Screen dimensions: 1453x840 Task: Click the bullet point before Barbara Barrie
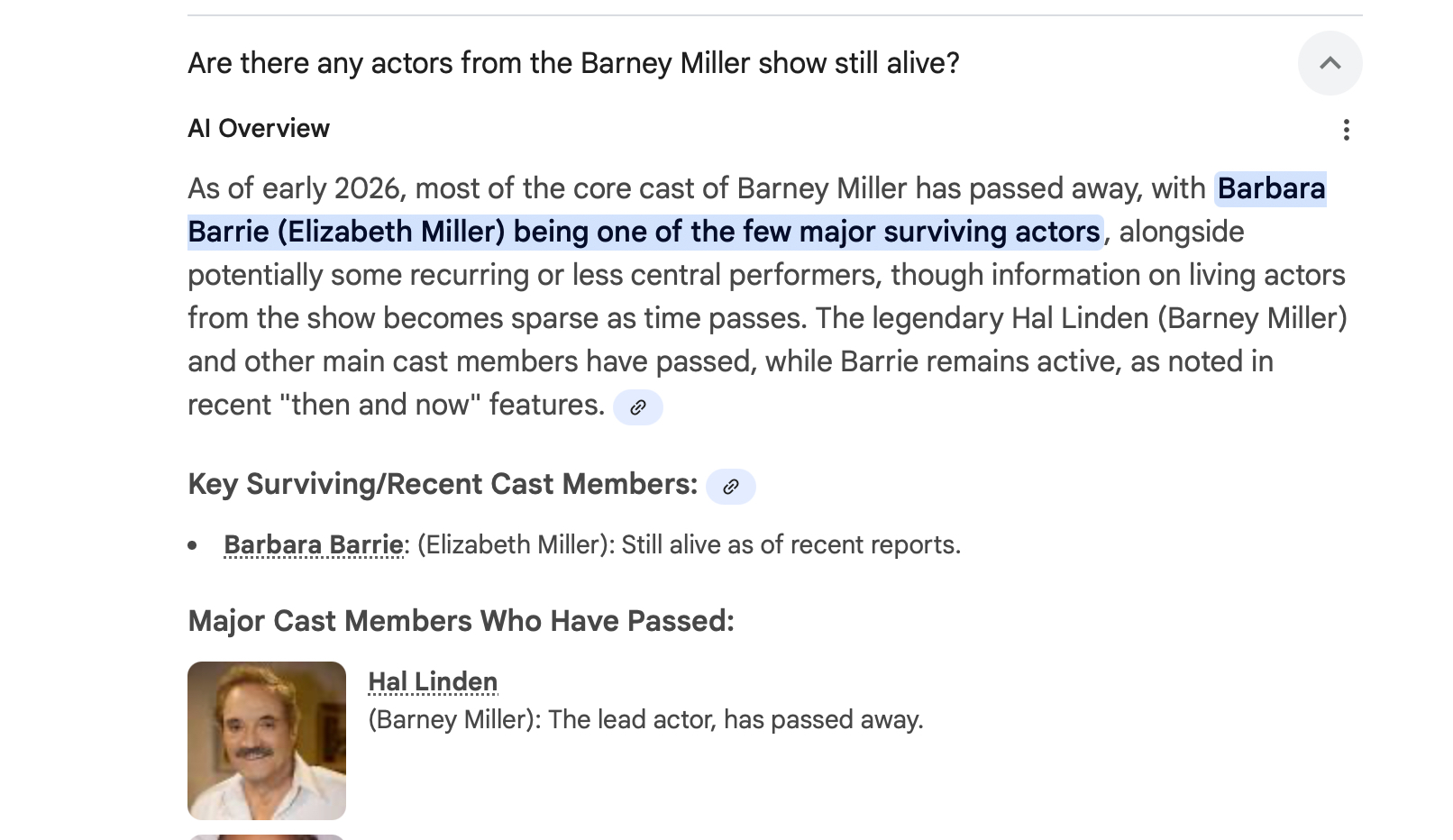pyautogui.click(x=193, y=545)
